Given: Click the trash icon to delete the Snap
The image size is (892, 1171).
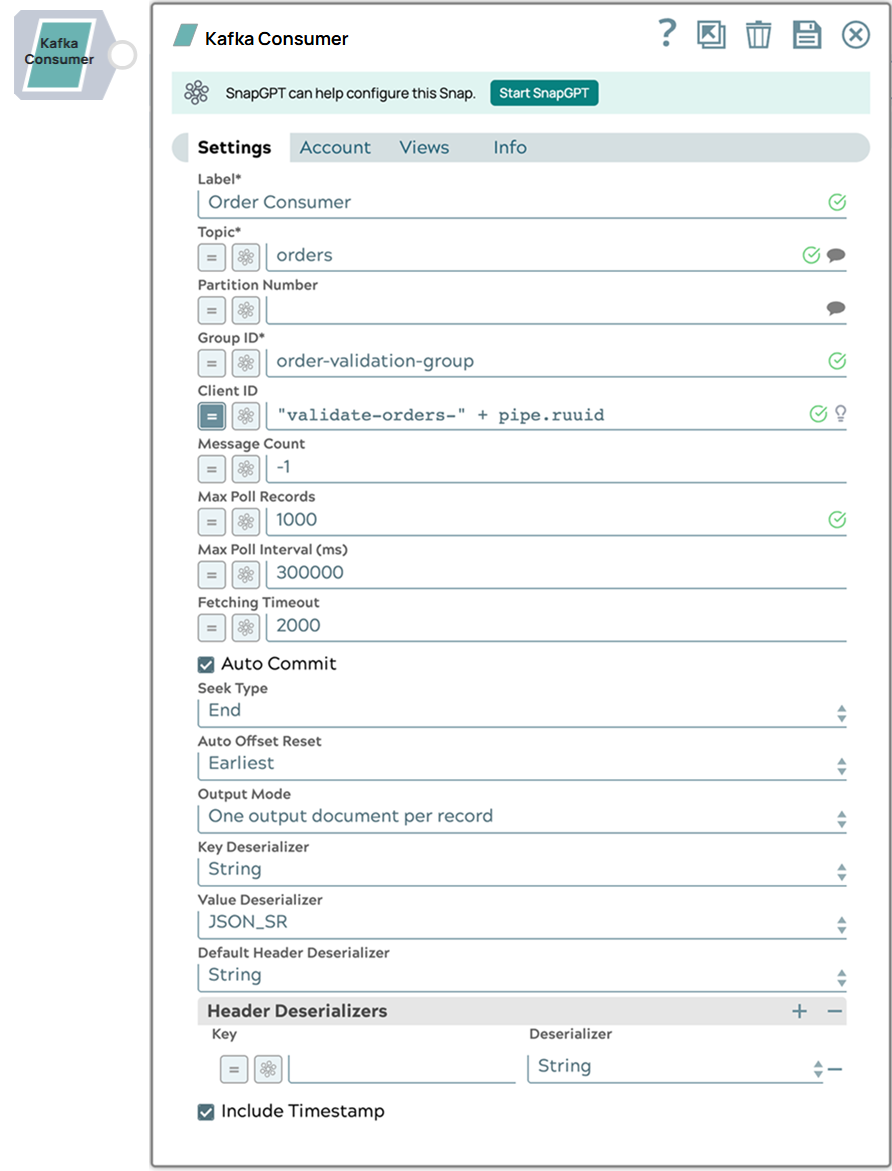Looking at the screenshot, I should click(759, 35).
